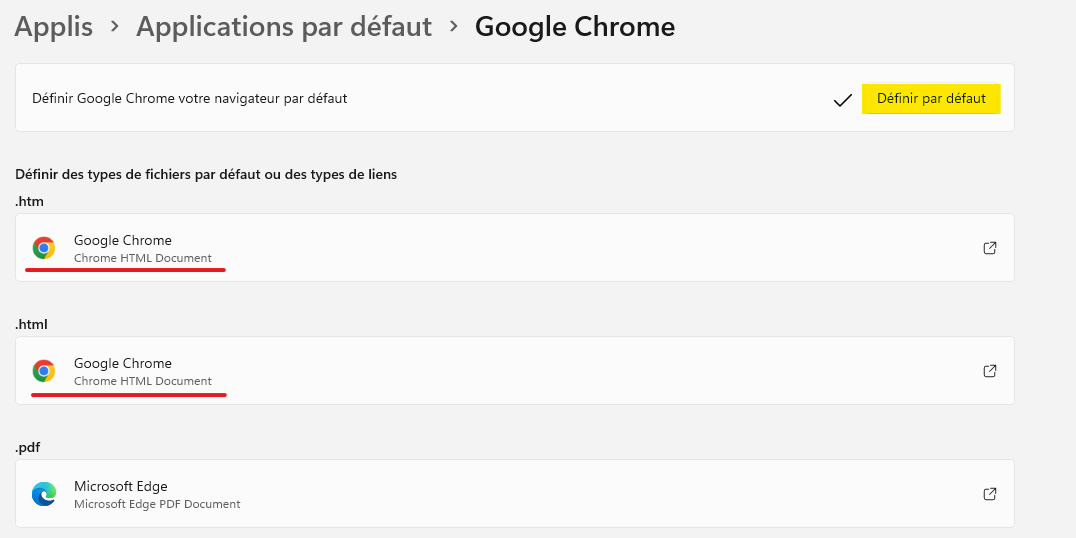Click the Microsoft Edge icon in .pdf row
This screenshot has height=538, width=1076.
click(44, 494)
